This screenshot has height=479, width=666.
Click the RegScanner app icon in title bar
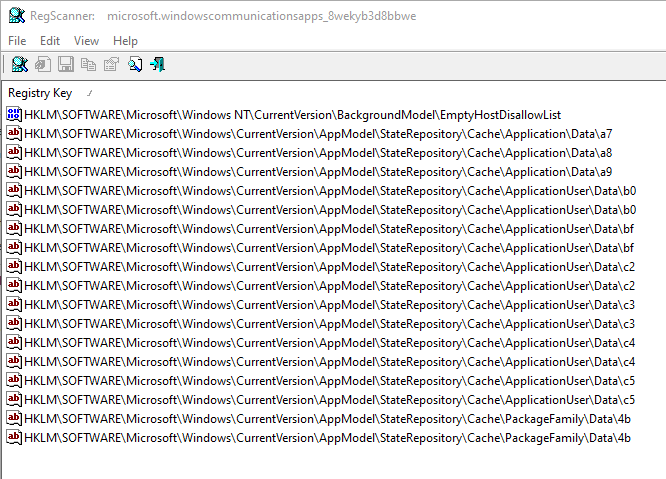[17, 16]
